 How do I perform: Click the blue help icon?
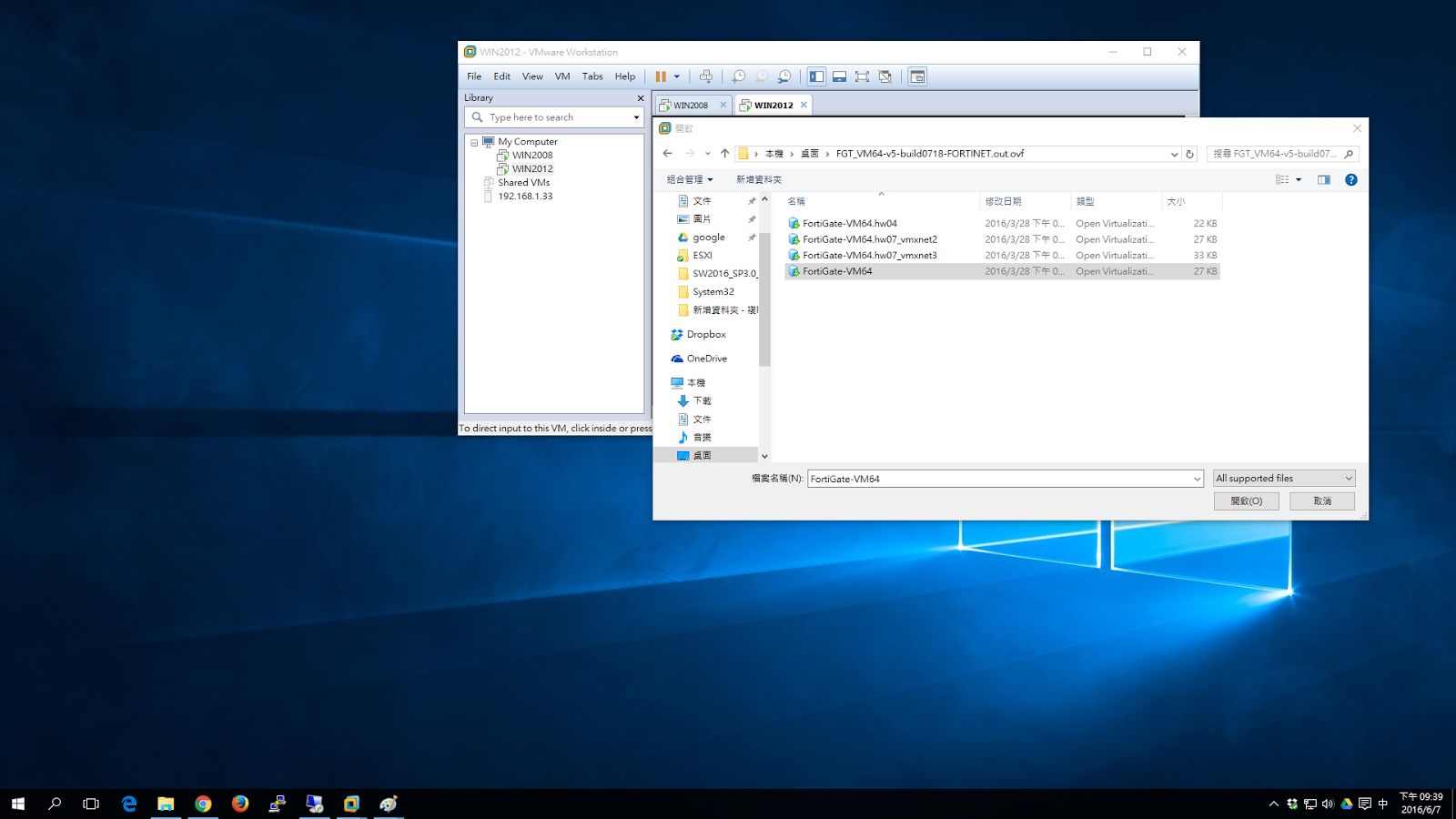click(1351, 179)
